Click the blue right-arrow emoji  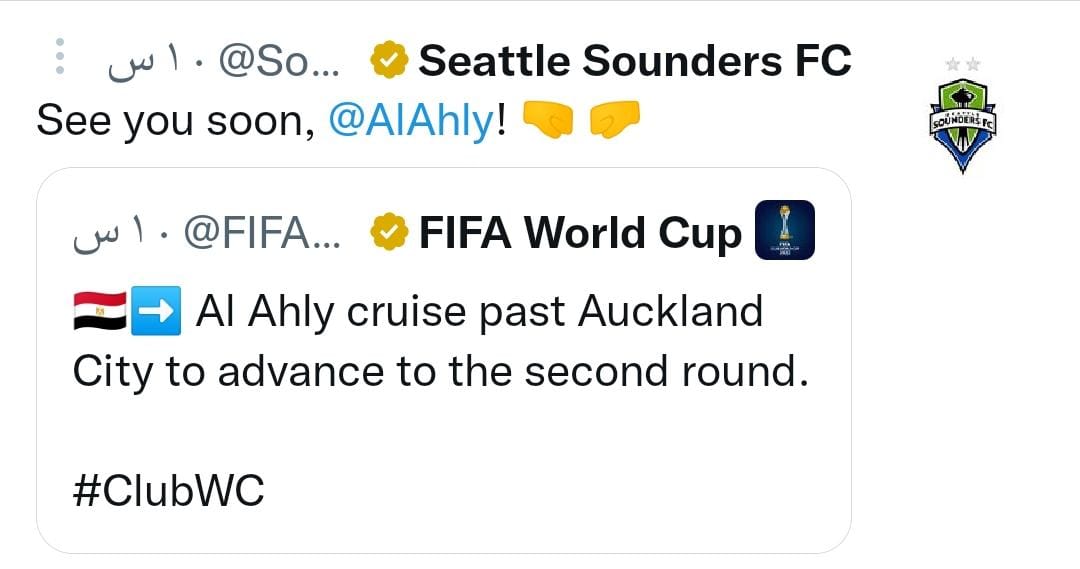tap(157, 312)
